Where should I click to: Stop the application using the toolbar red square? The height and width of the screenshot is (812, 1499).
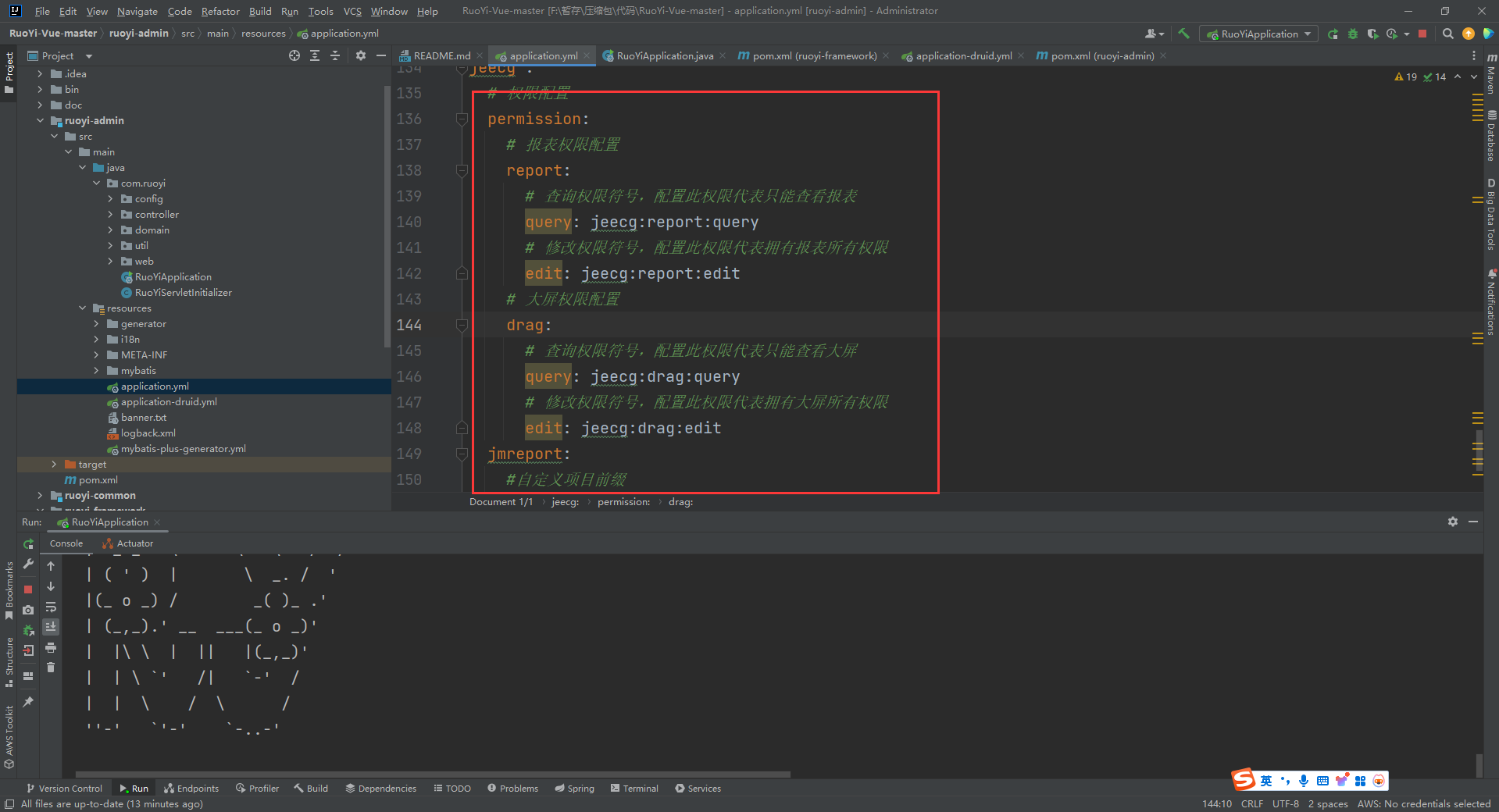pyautogui.click(x=1422, y=34)
